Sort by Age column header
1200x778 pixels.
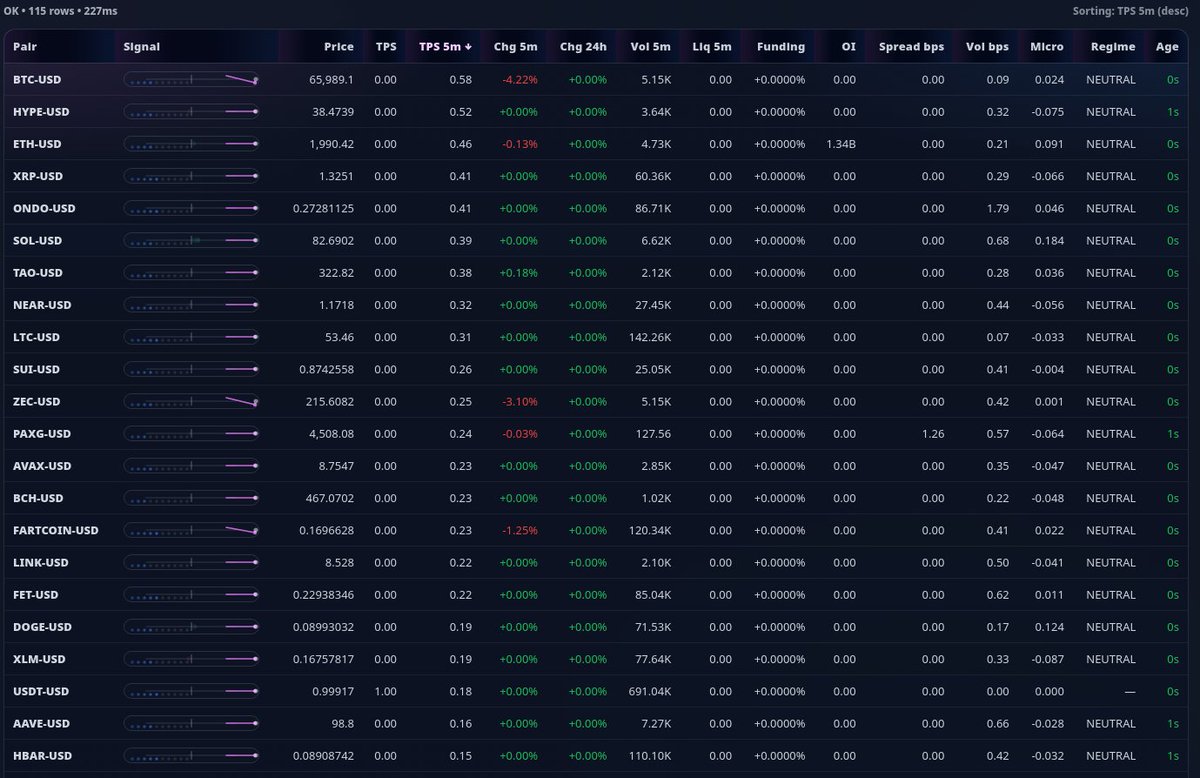1167,47
